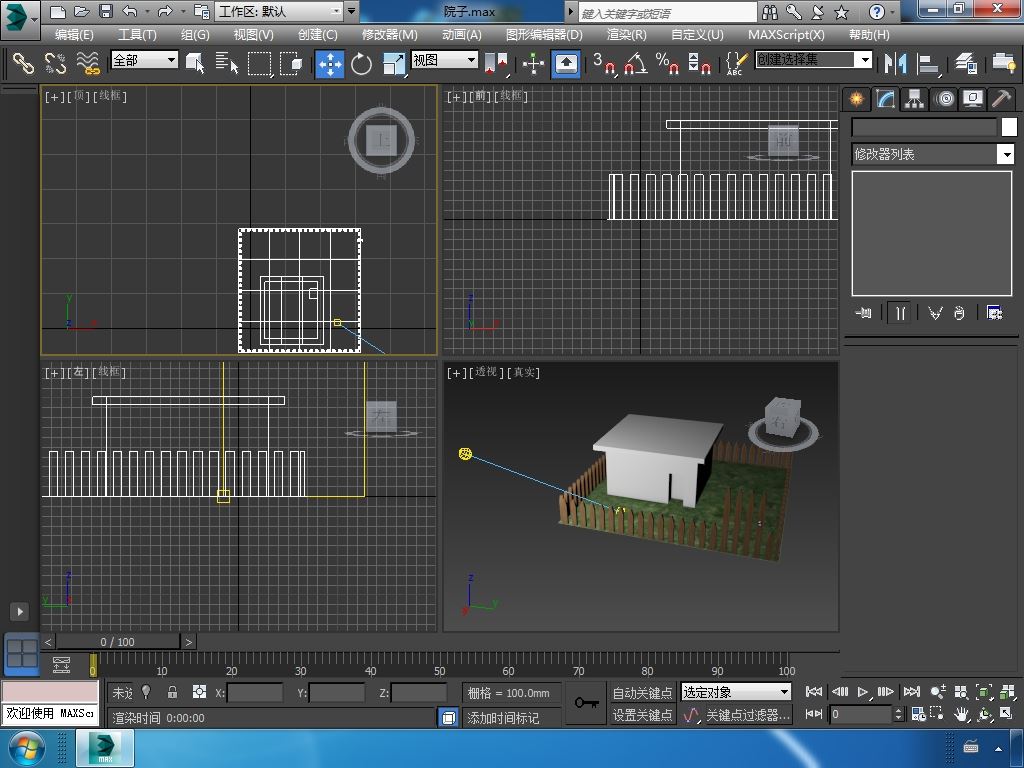Screen dimensions: 1024x768
Task: Select the Move transform tool
Action: tap(330, 63)
